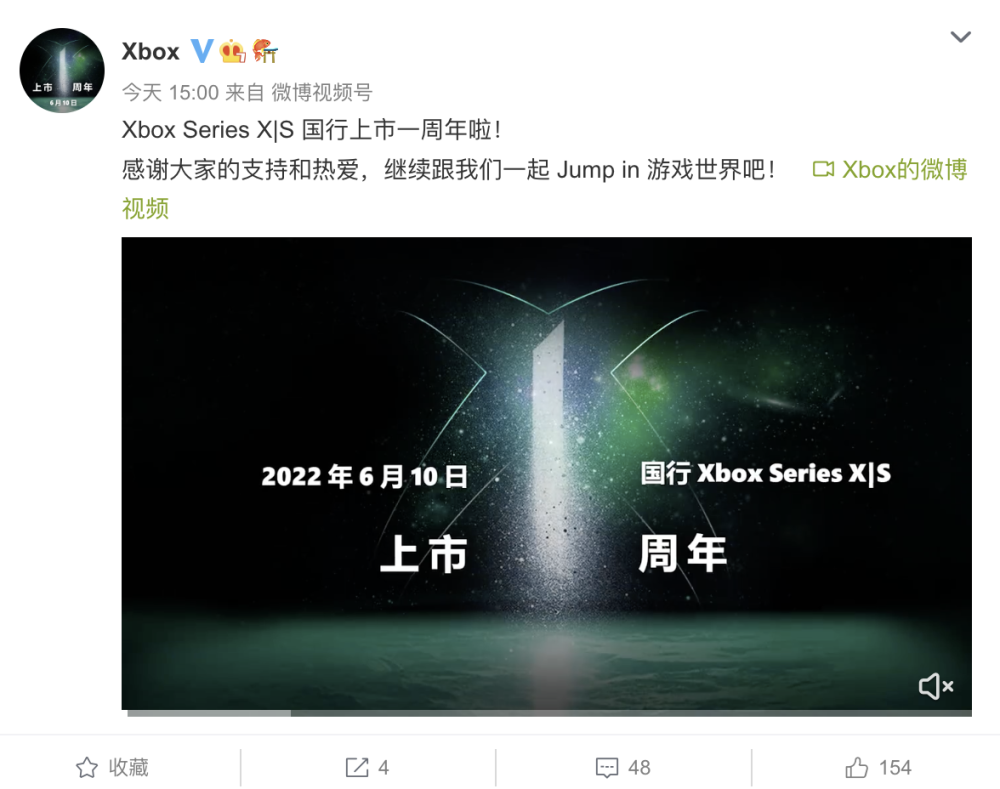
Task: Expand the post options chevron menu
Action: pos(960,37)
